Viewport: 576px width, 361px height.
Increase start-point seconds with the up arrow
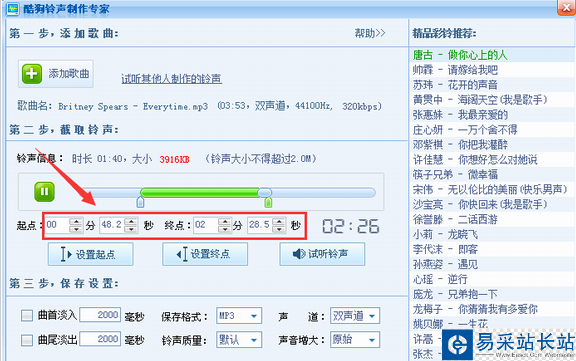pos(131,221)
